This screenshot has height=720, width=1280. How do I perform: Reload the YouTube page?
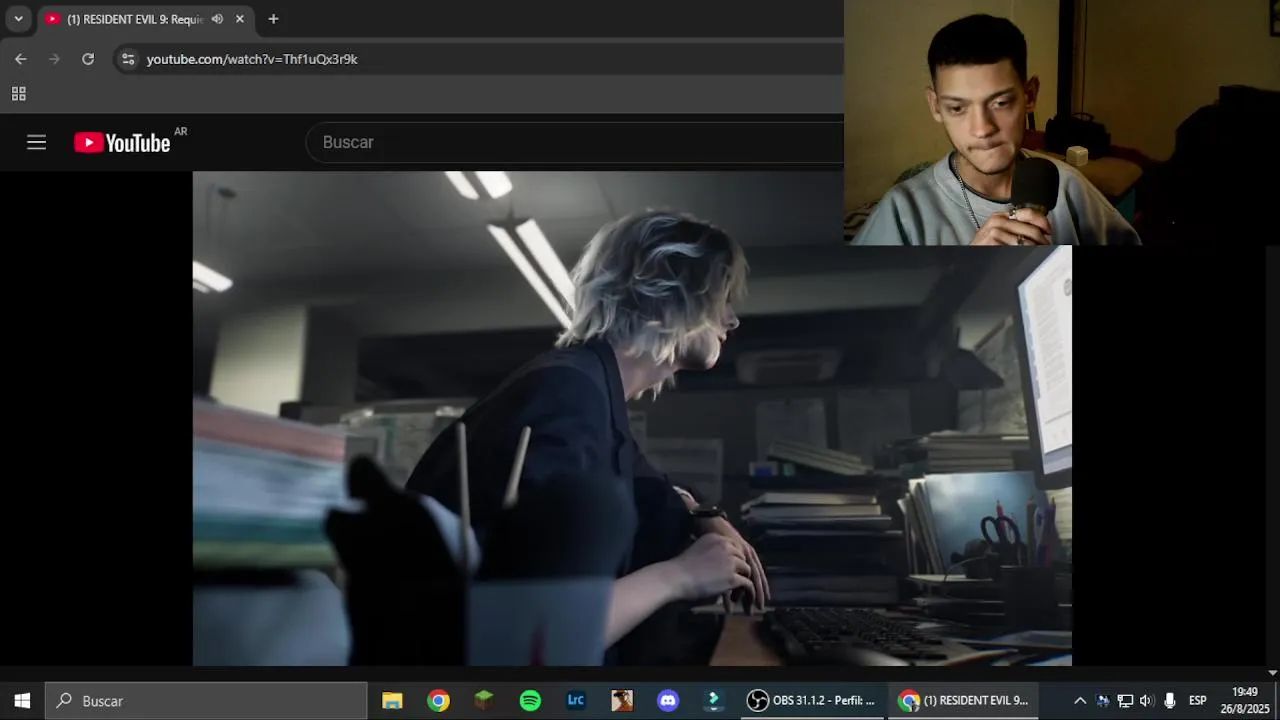(88, 59)
